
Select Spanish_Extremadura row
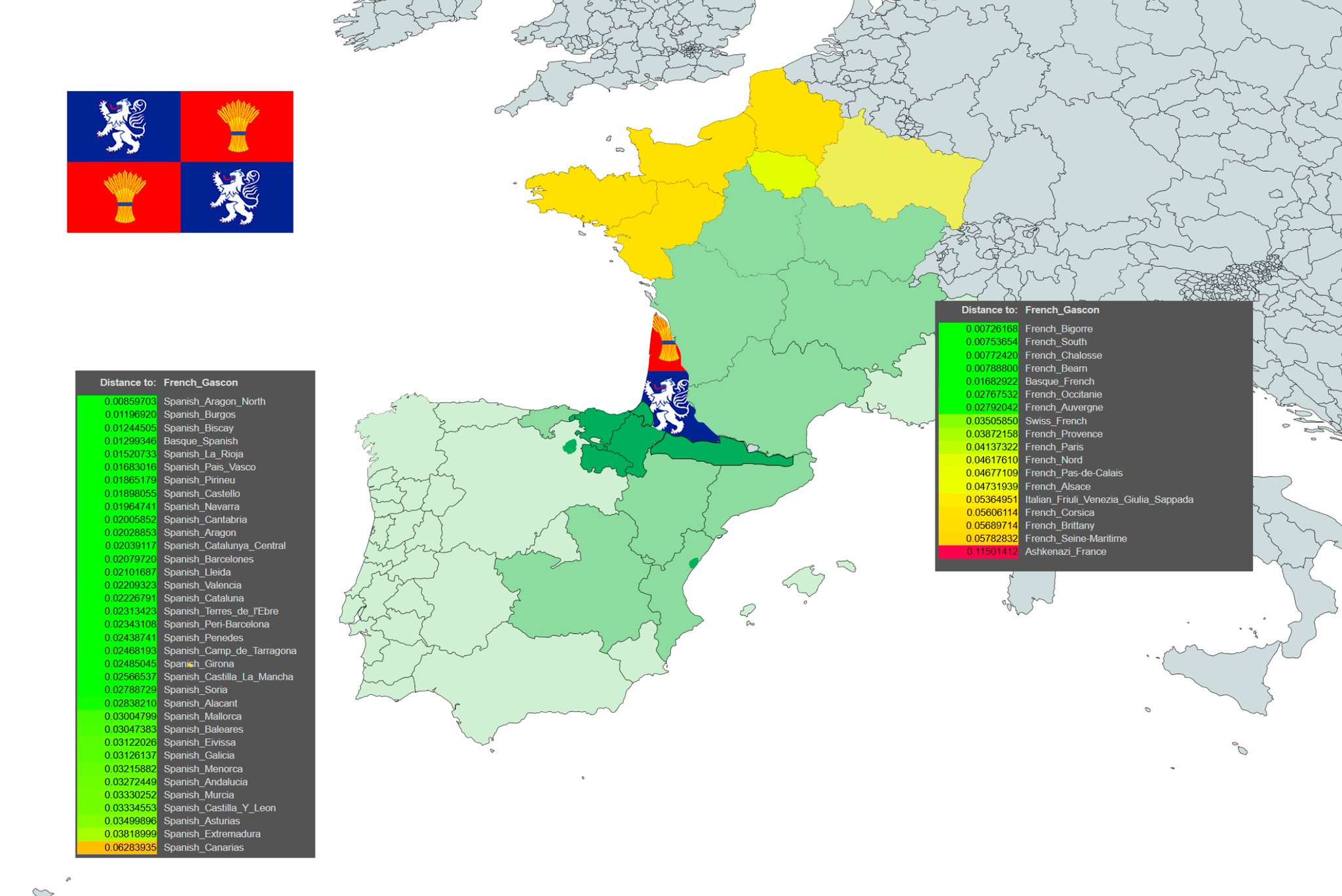coord(195,834)
